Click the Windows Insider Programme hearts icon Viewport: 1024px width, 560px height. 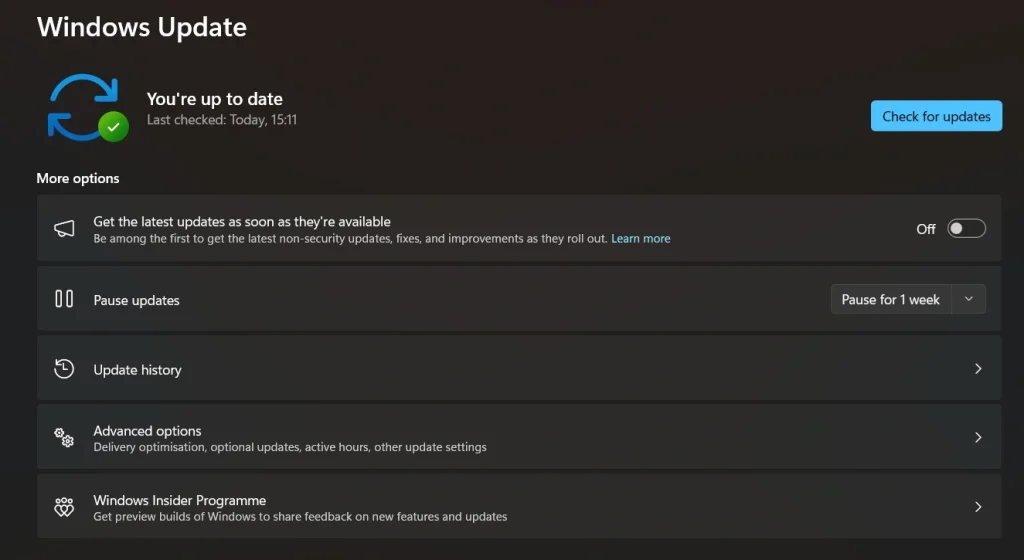[x=64, y=507]
